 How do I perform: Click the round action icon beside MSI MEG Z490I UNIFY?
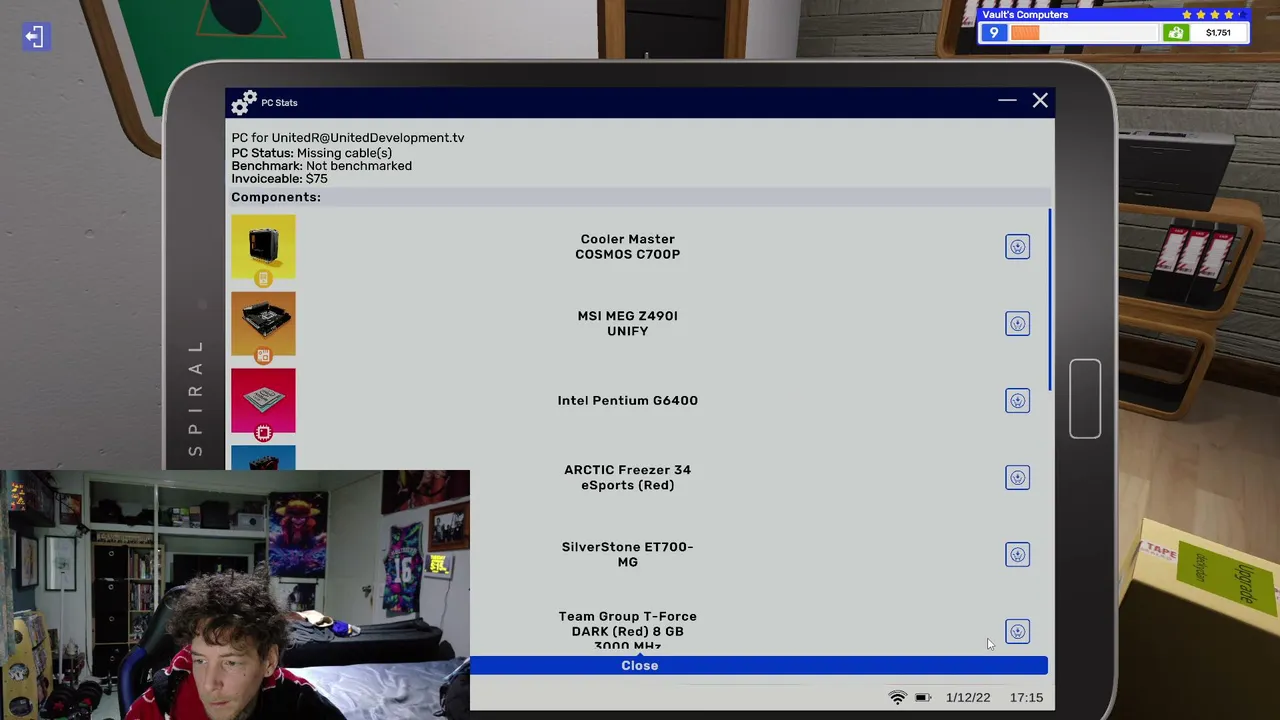1017,324
